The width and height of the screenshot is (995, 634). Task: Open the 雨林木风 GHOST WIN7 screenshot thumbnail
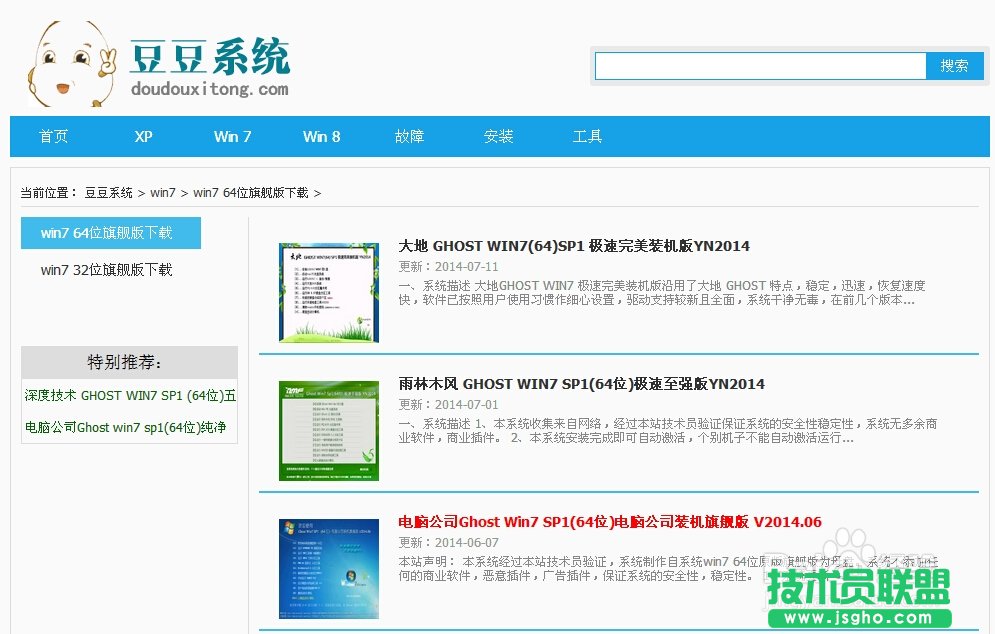(x=329, y=428)
